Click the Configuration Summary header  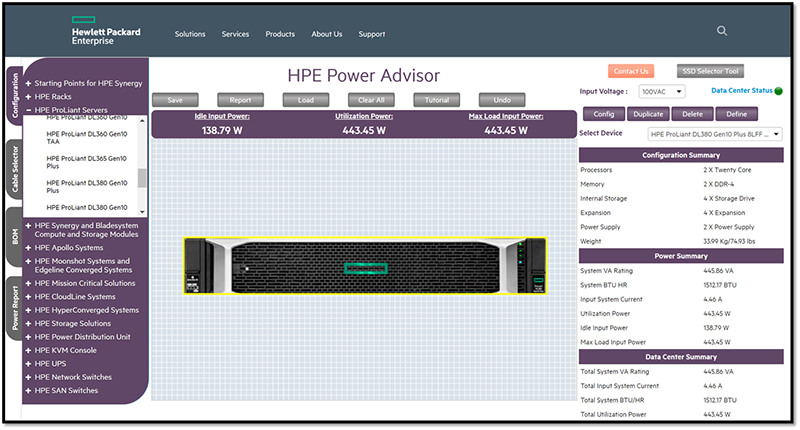[681, 155]
